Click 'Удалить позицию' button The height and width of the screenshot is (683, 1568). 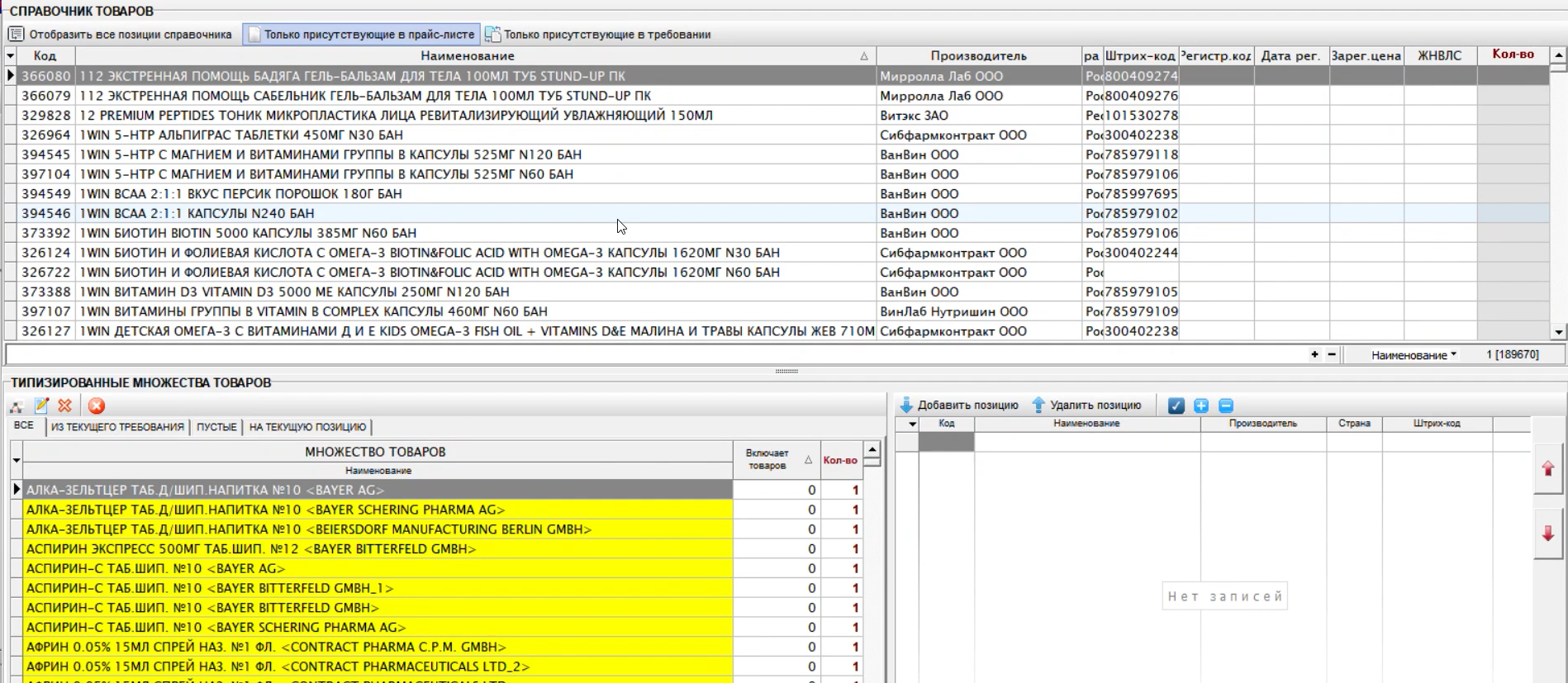tap(1086, 406)
